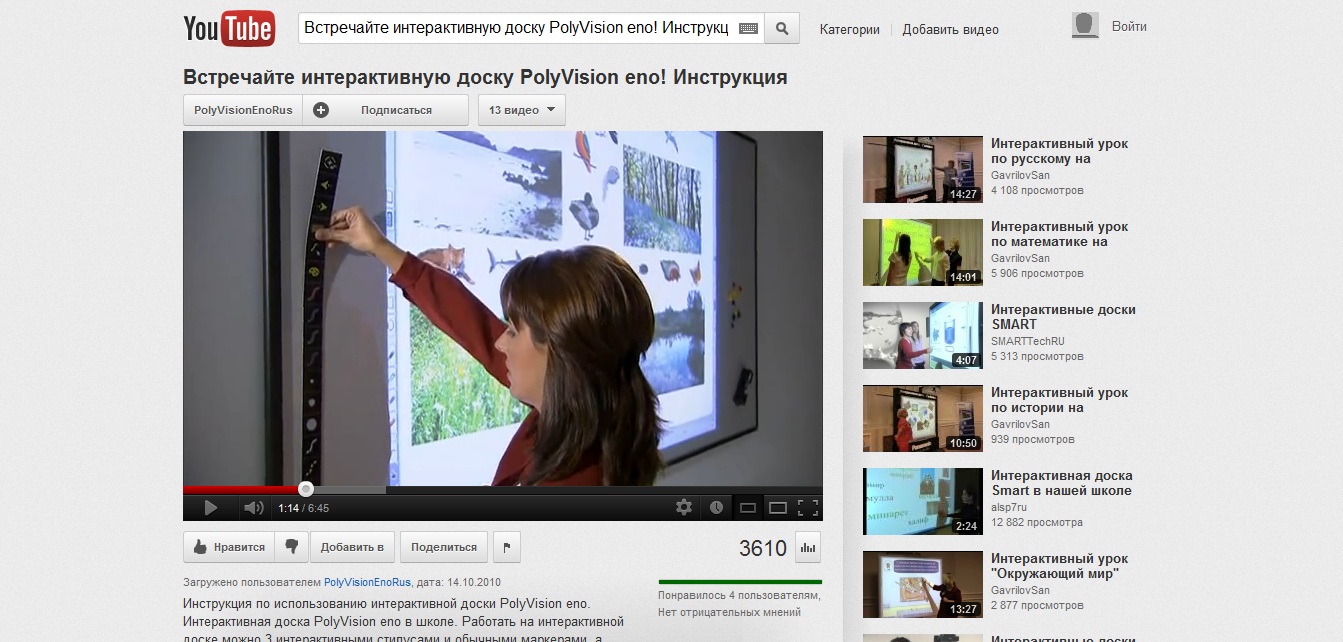Play the video with the play button
Viewport: 1343px width, 642px height.
(210, 508)
